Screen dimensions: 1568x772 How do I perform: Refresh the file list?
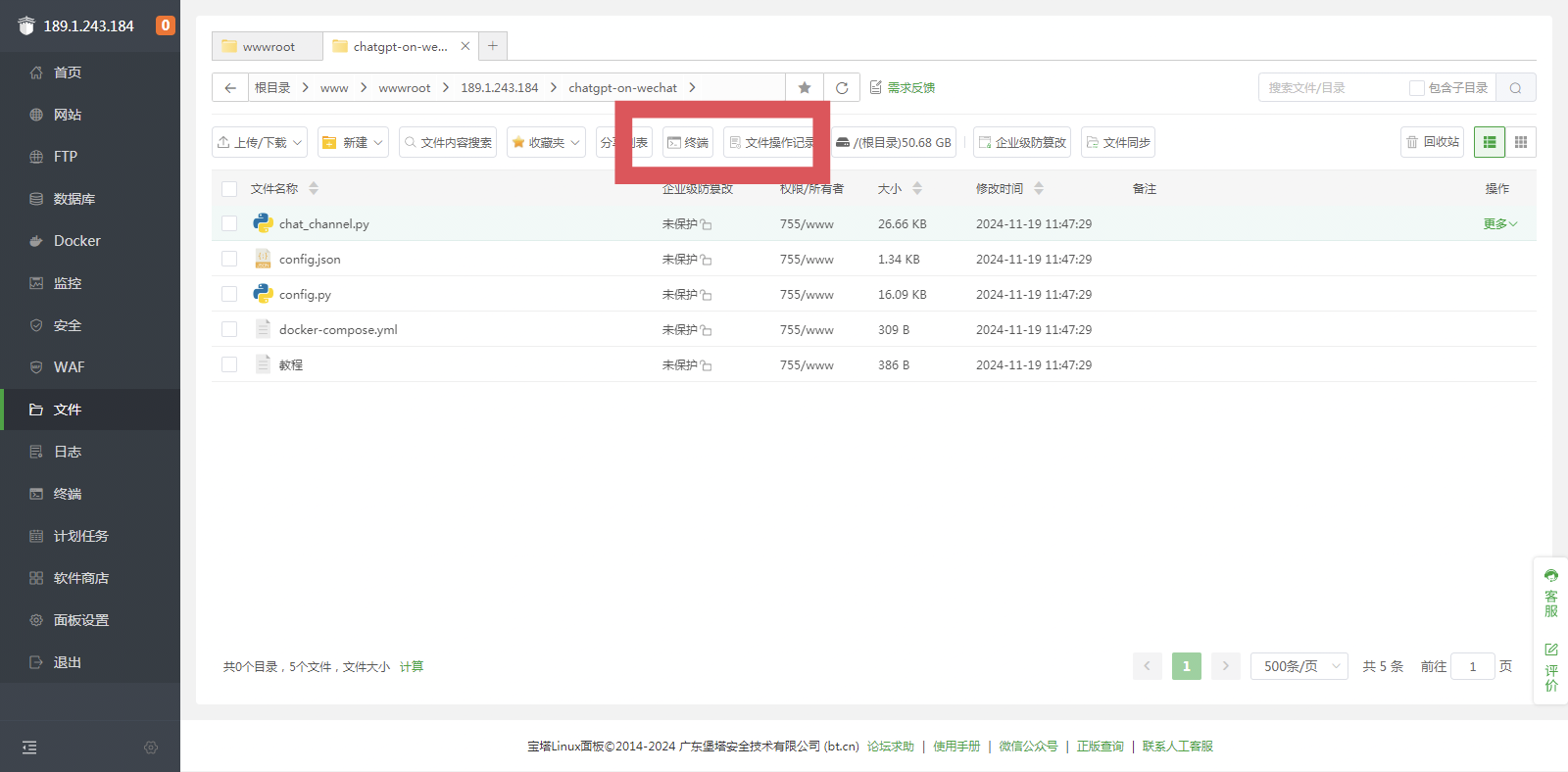[x=842, y=87]
